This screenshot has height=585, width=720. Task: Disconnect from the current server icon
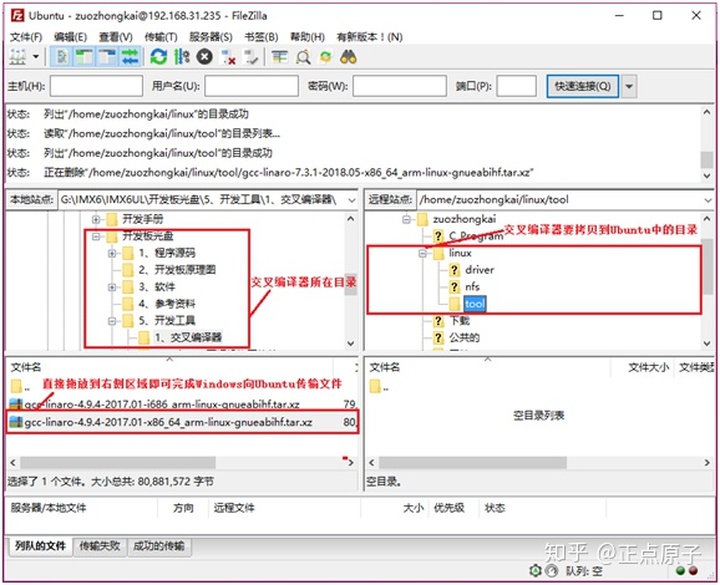[x=228, y=57]
